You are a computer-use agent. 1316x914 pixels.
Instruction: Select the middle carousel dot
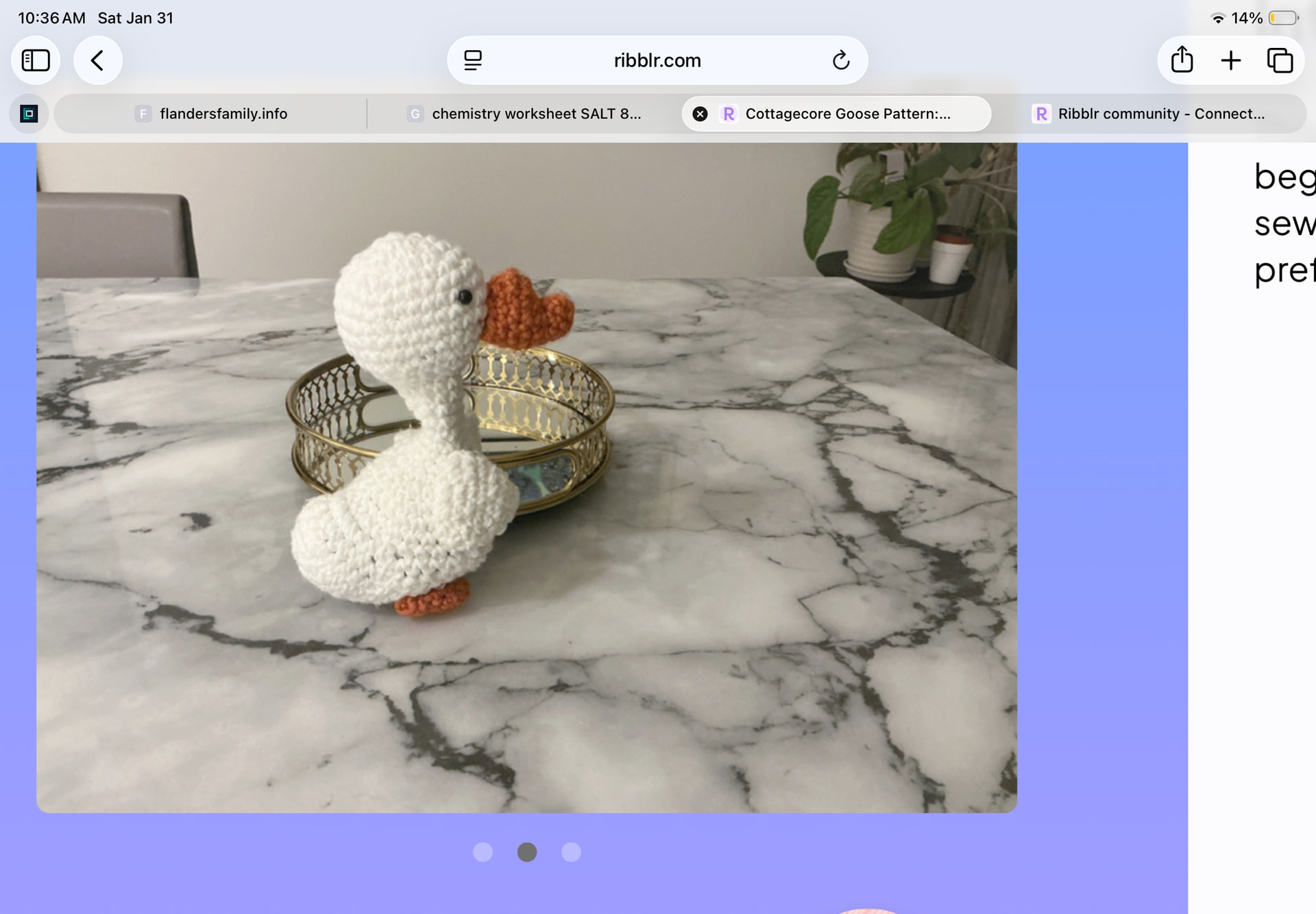click(x=526, y=852)
